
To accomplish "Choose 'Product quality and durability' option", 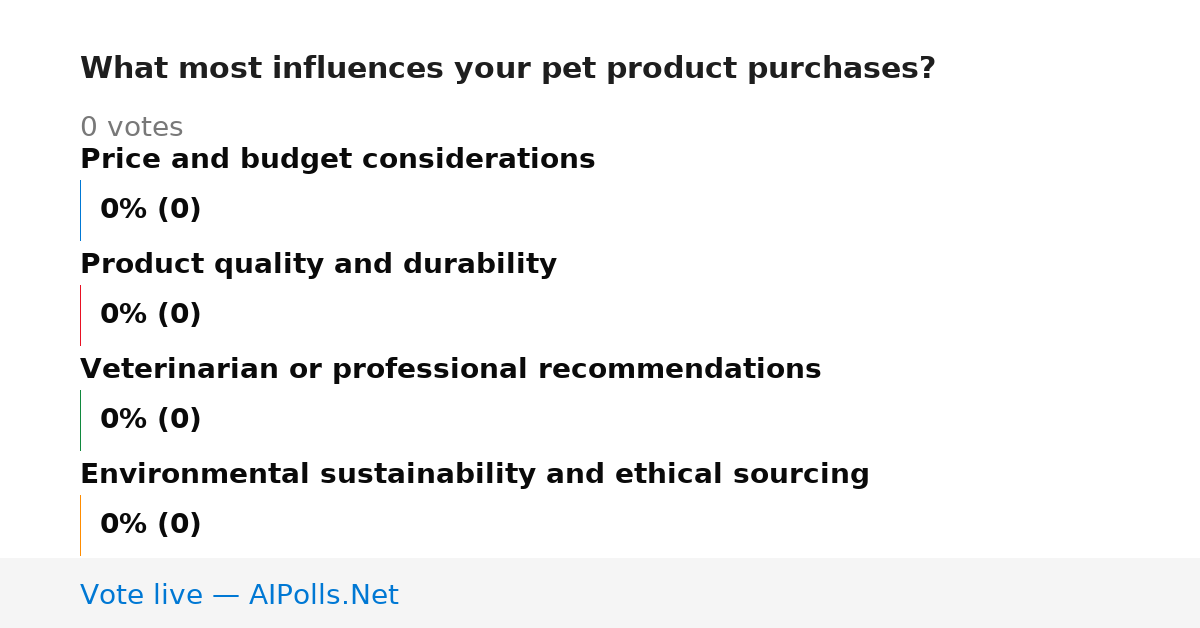I will coord(318,265).
